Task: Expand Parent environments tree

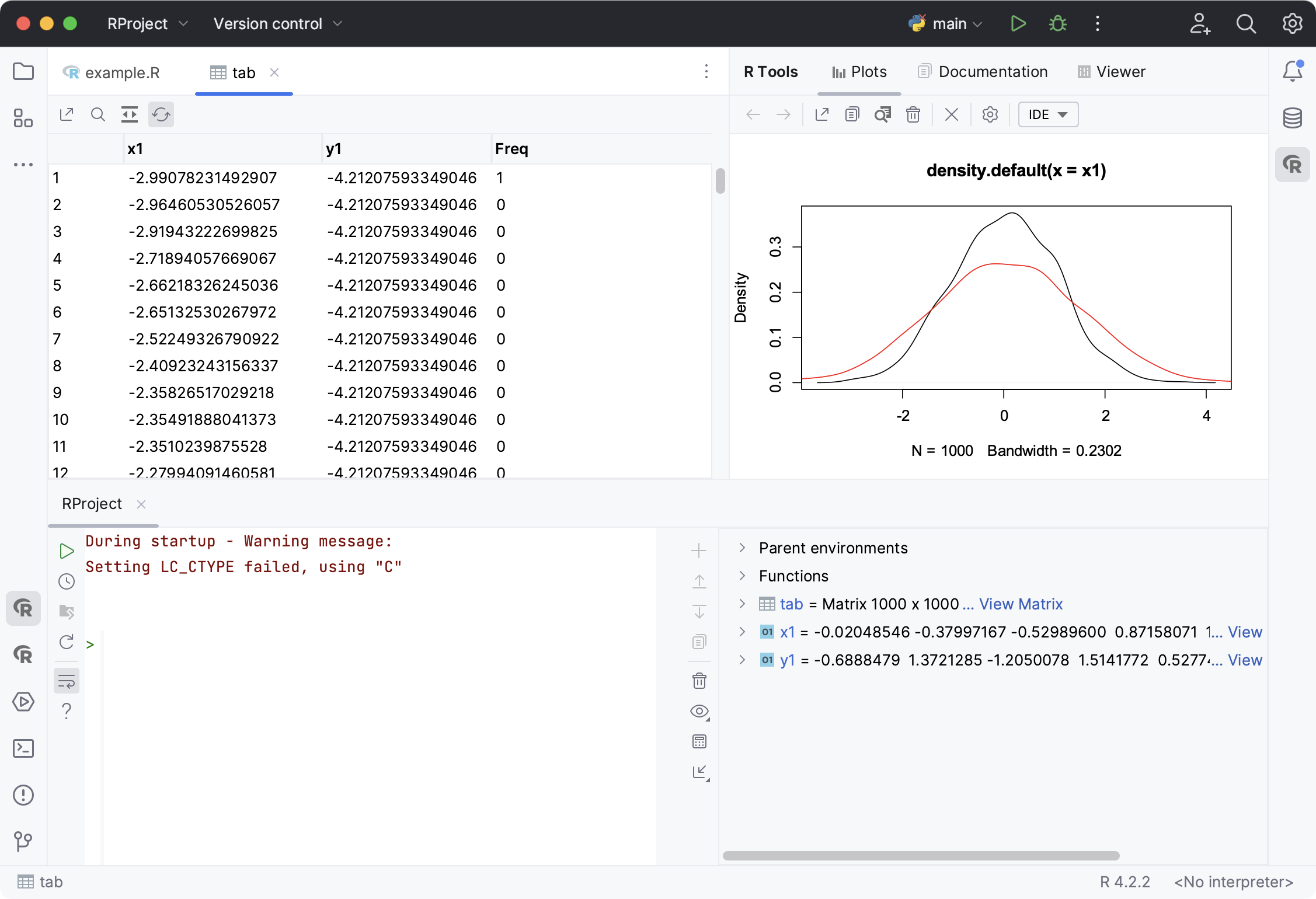Action: 742,548
